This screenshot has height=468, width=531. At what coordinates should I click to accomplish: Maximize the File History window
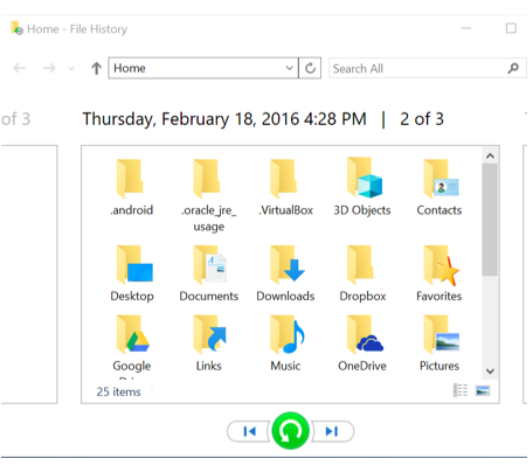pyautogui.click(x=511, y=28)
